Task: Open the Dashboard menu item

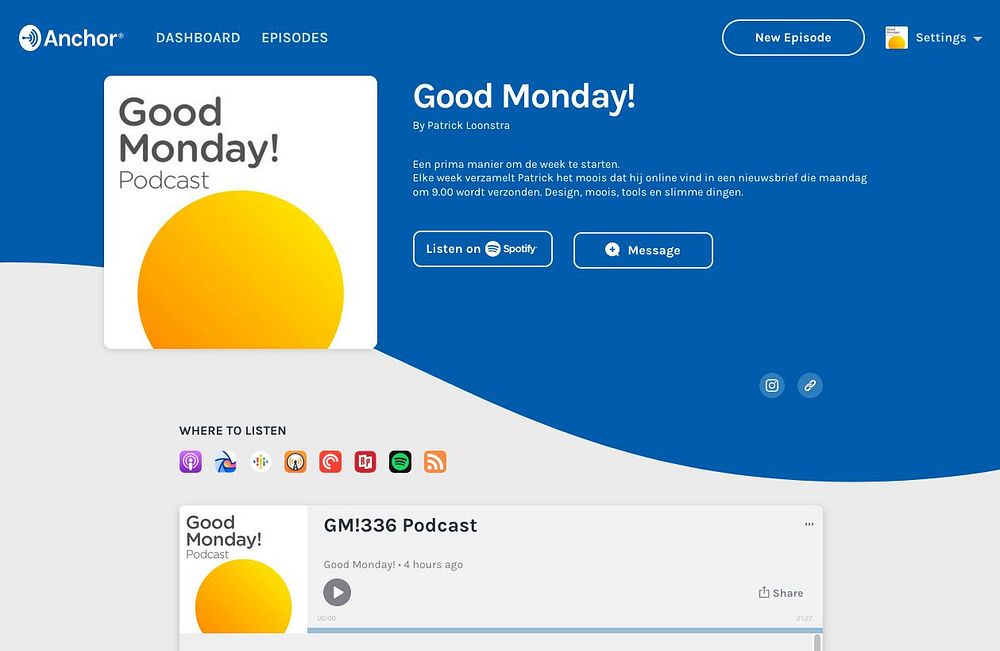Action: [x=198, y=38]
